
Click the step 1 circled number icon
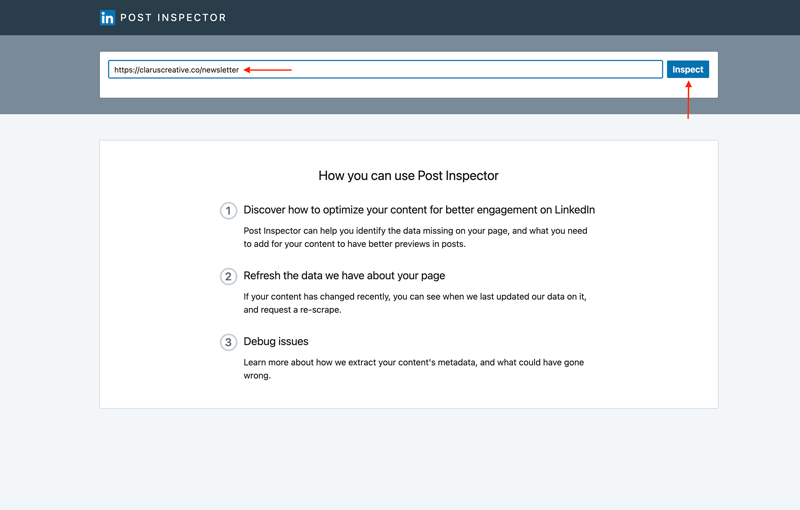pos(228,211)
